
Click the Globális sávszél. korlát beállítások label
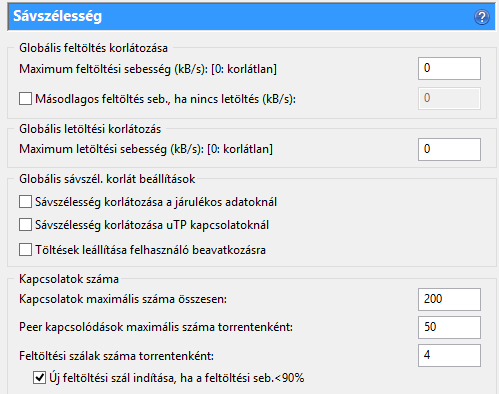[107, 179]
